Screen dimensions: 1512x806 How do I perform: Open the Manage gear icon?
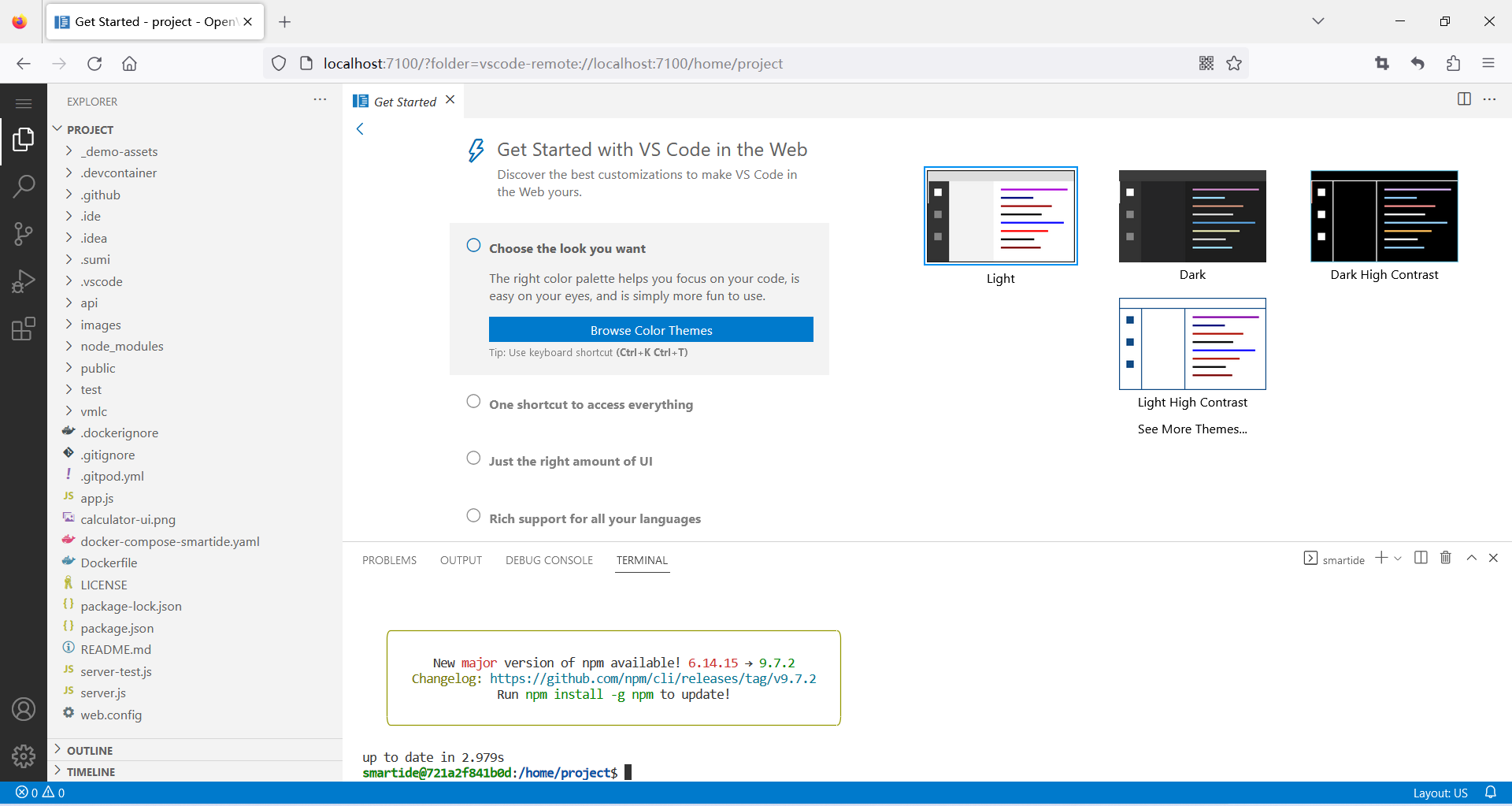tap(24, 756)
